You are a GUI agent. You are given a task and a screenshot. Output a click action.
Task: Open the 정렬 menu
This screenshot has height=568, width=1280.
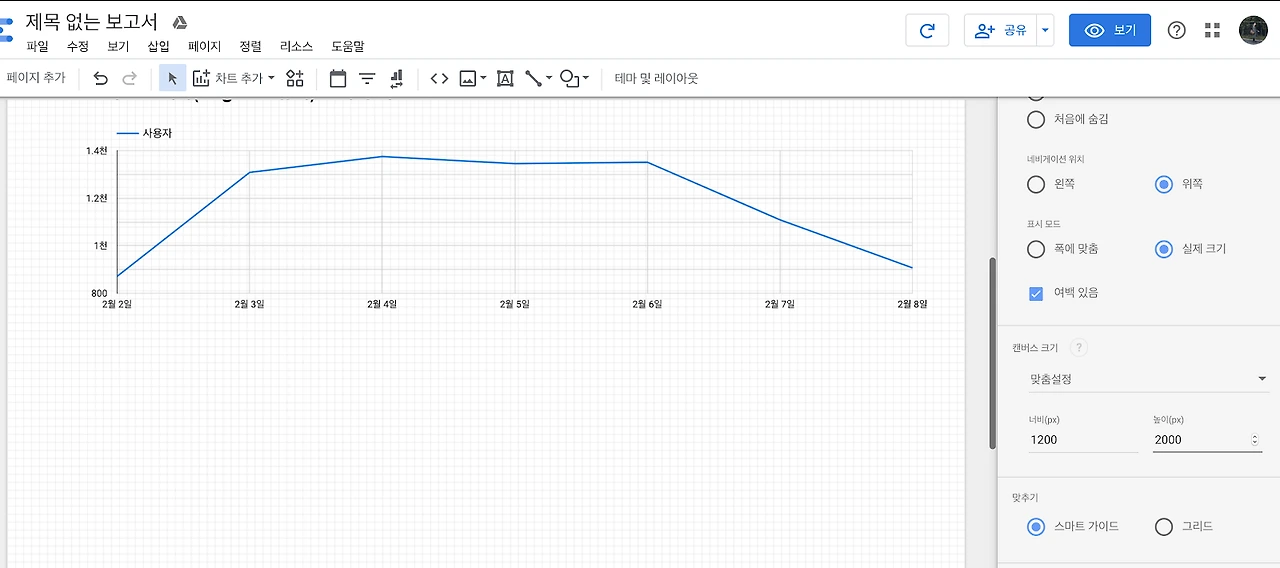pos(250,46)
